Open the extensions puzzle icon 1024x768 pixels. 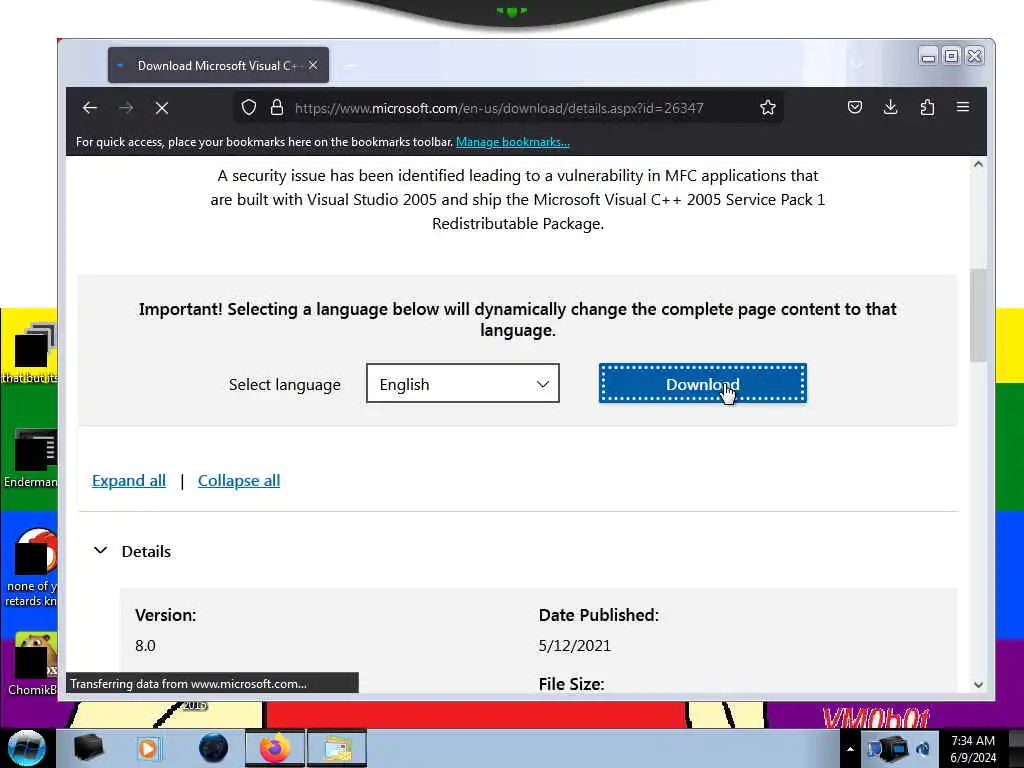tap(927, 107)
